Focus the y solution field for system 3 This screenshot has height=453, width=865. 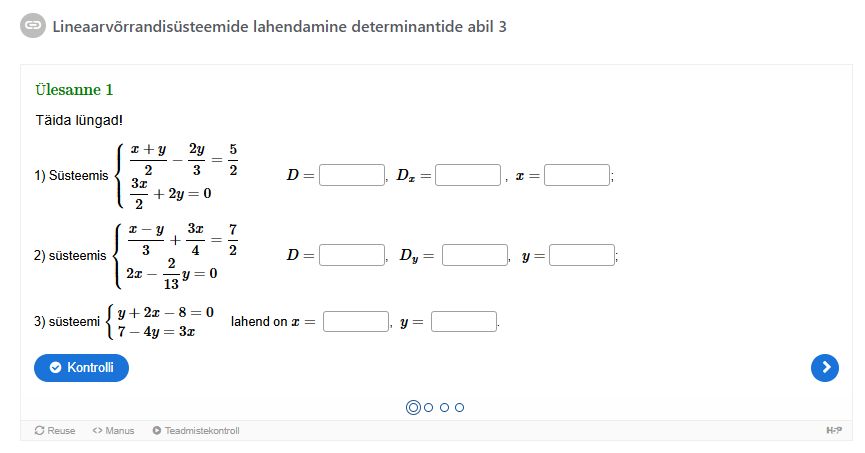tap(464, 322)
